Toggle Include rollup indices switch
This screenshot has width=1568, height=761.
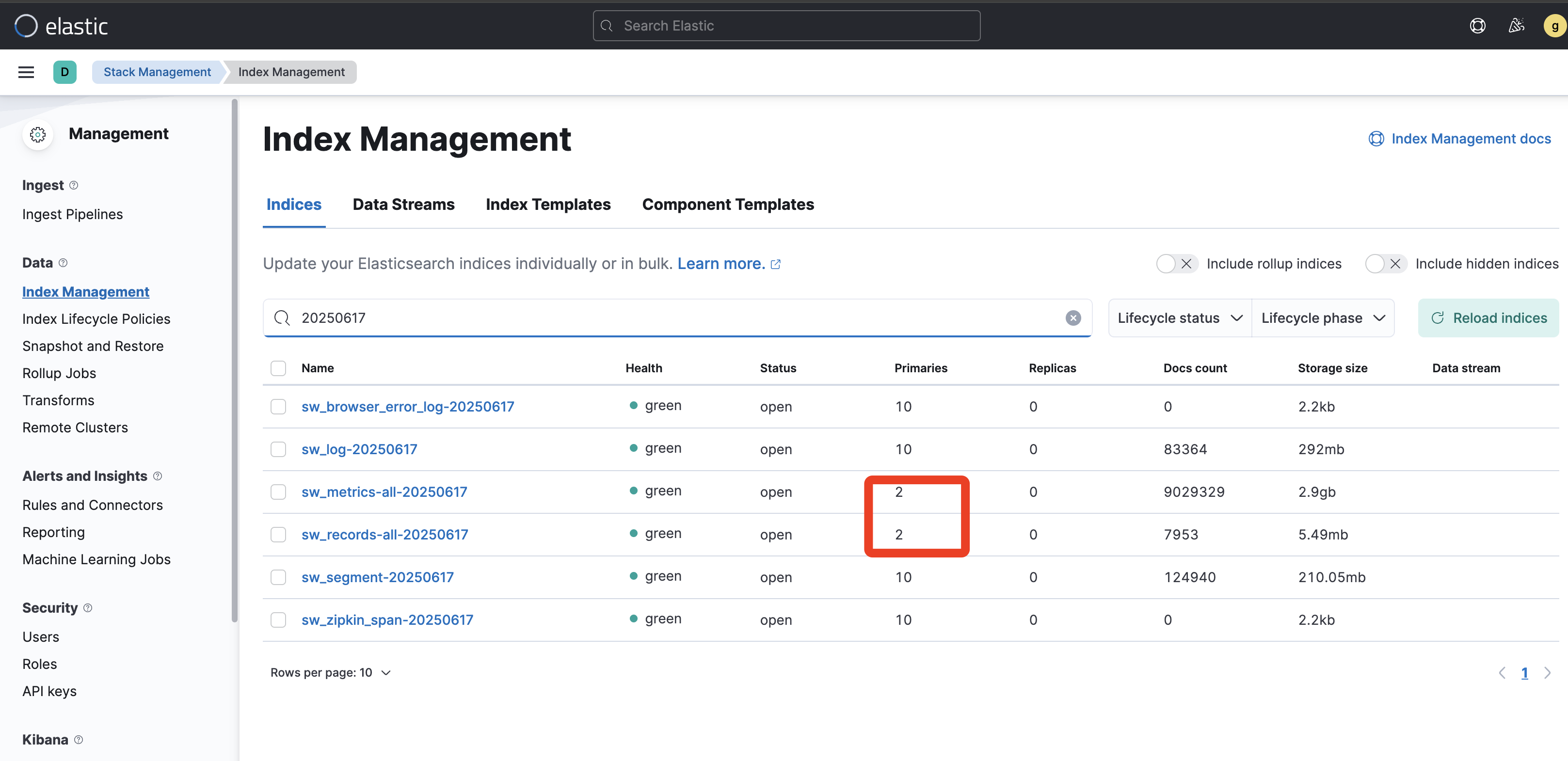coord(1177,263)
